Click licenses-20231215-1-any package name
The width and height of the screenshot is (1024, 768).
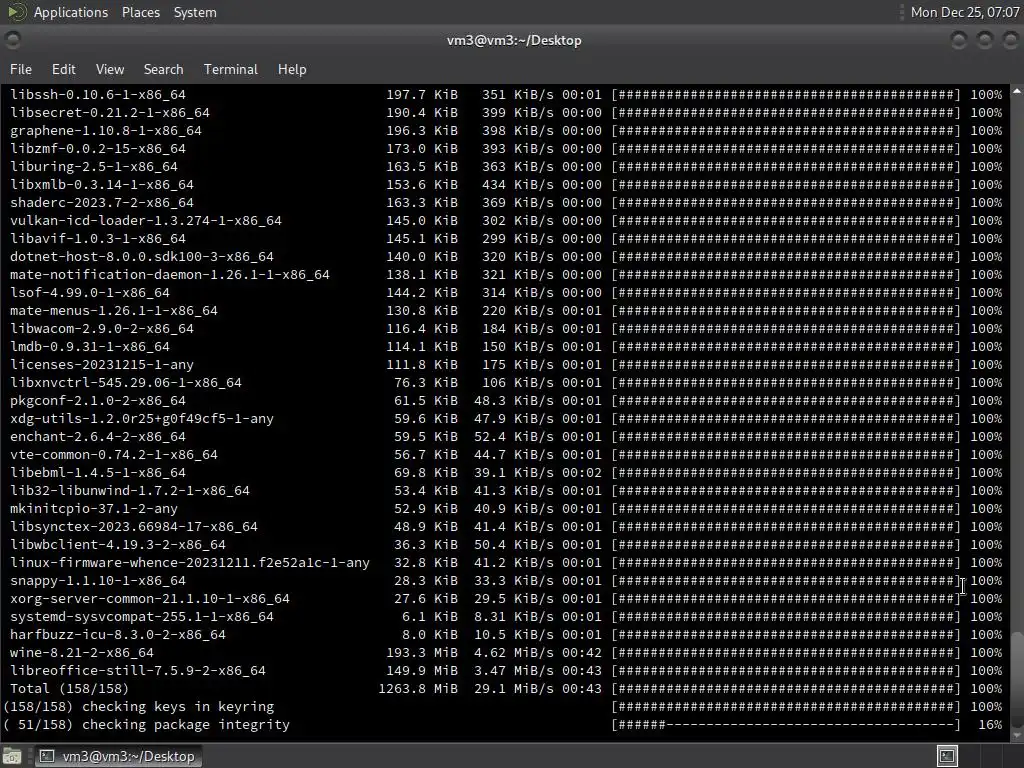[x=102, y=364]
